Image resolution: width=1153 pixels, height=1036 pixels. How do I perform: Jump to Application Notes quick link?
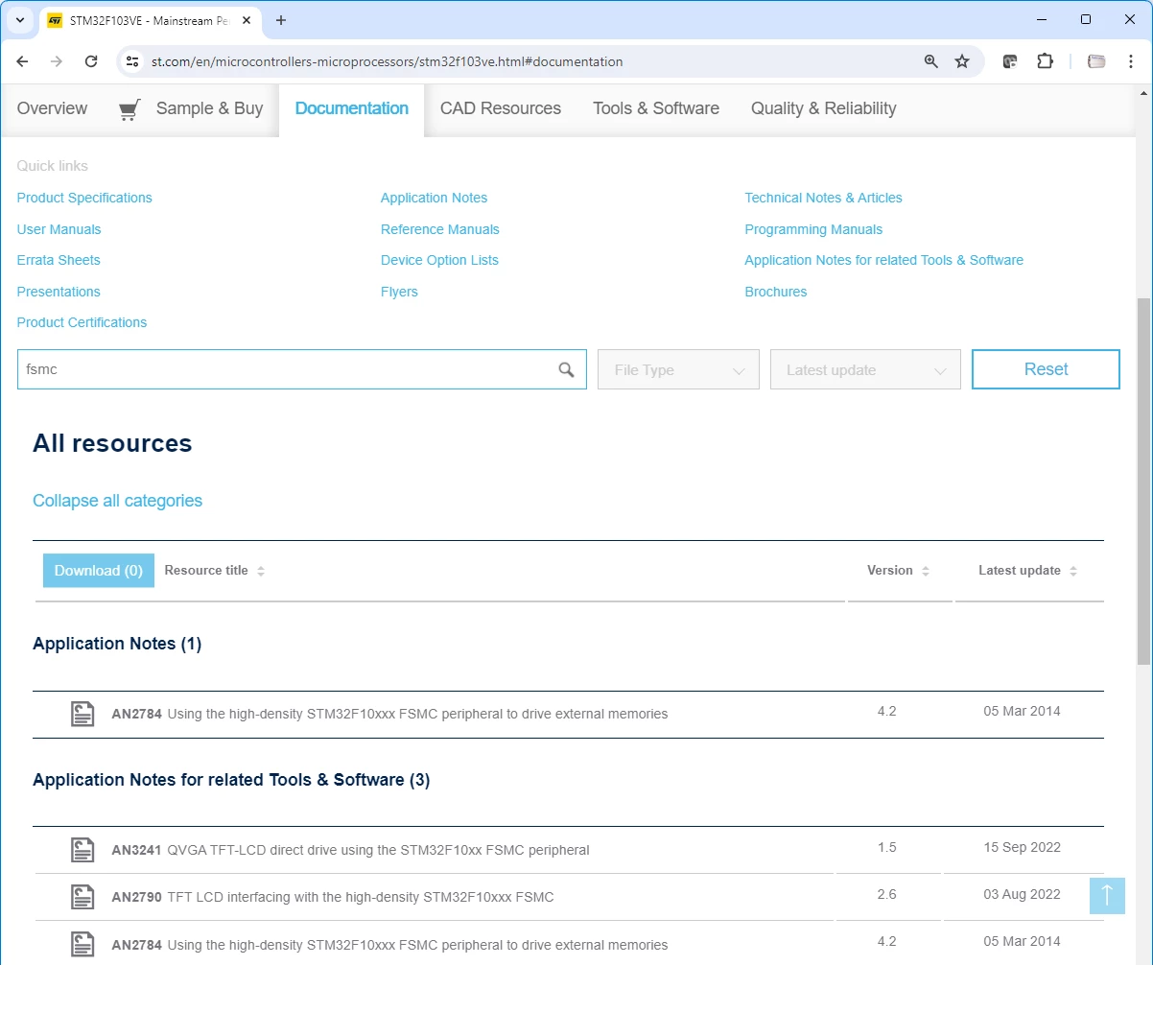pos(434,198)
